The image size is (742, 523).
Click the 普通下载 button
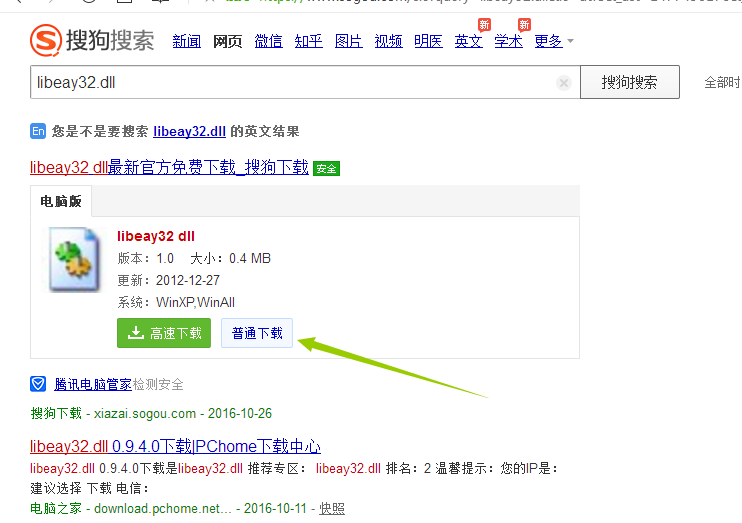pos(257,333)
